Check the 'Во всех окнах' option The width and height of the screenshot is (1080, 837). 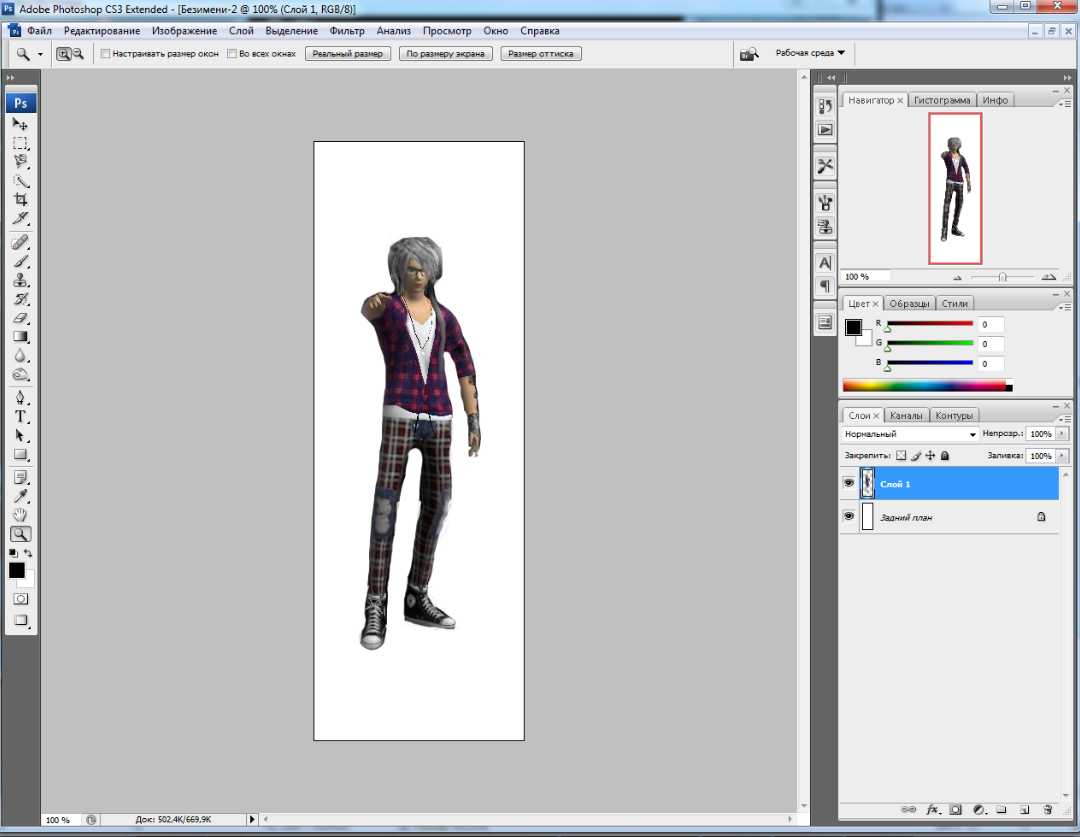tap(232, 54)
